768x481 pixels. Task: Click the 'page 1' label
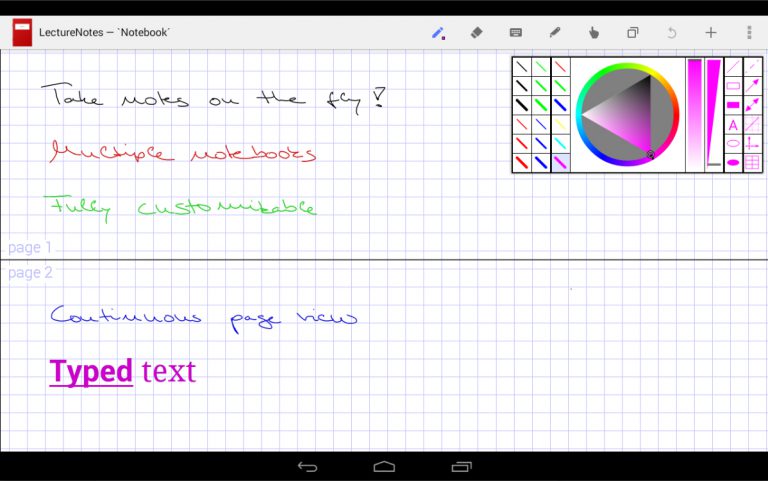click(x=29, y=247)
